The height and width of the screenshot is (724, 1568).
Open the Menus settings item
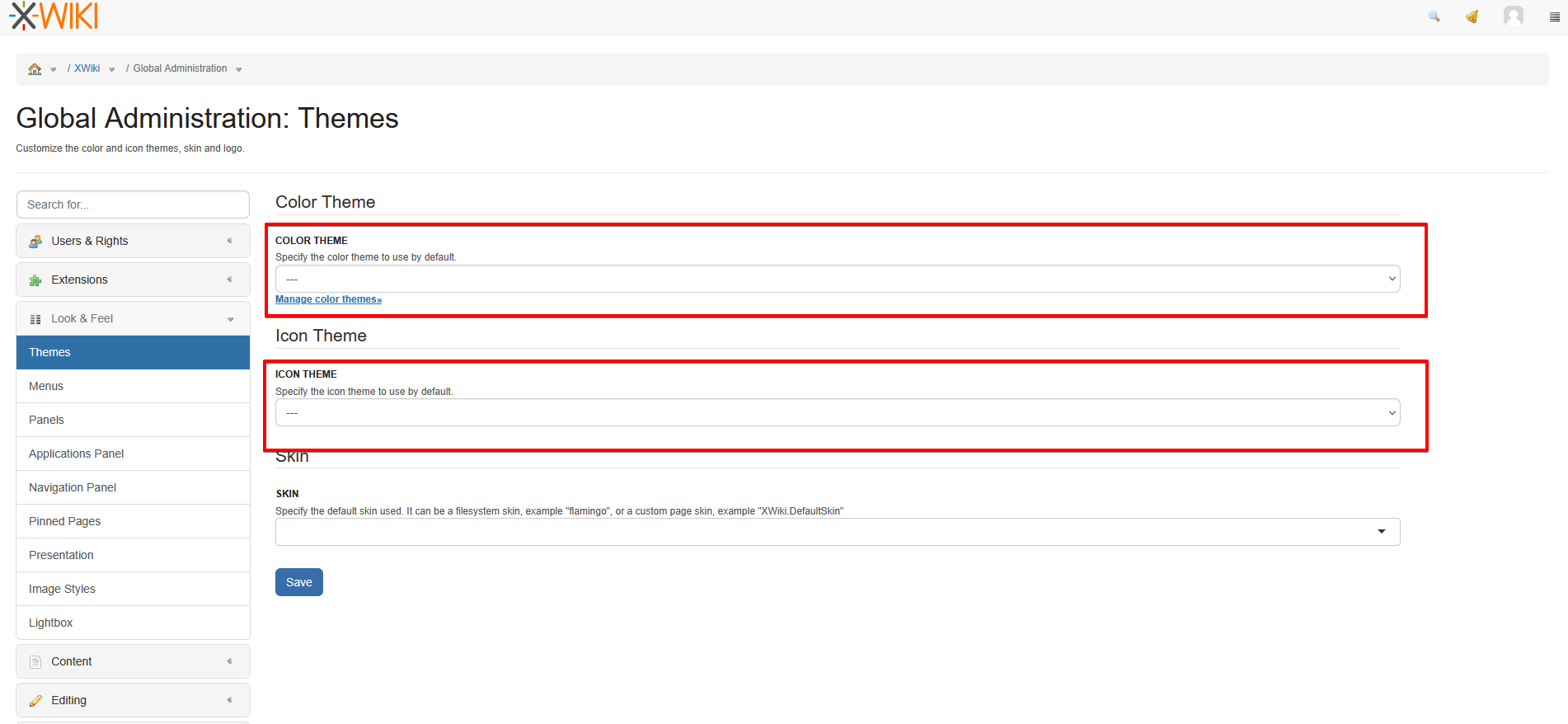pyautogui.click(x=133, y=386)
